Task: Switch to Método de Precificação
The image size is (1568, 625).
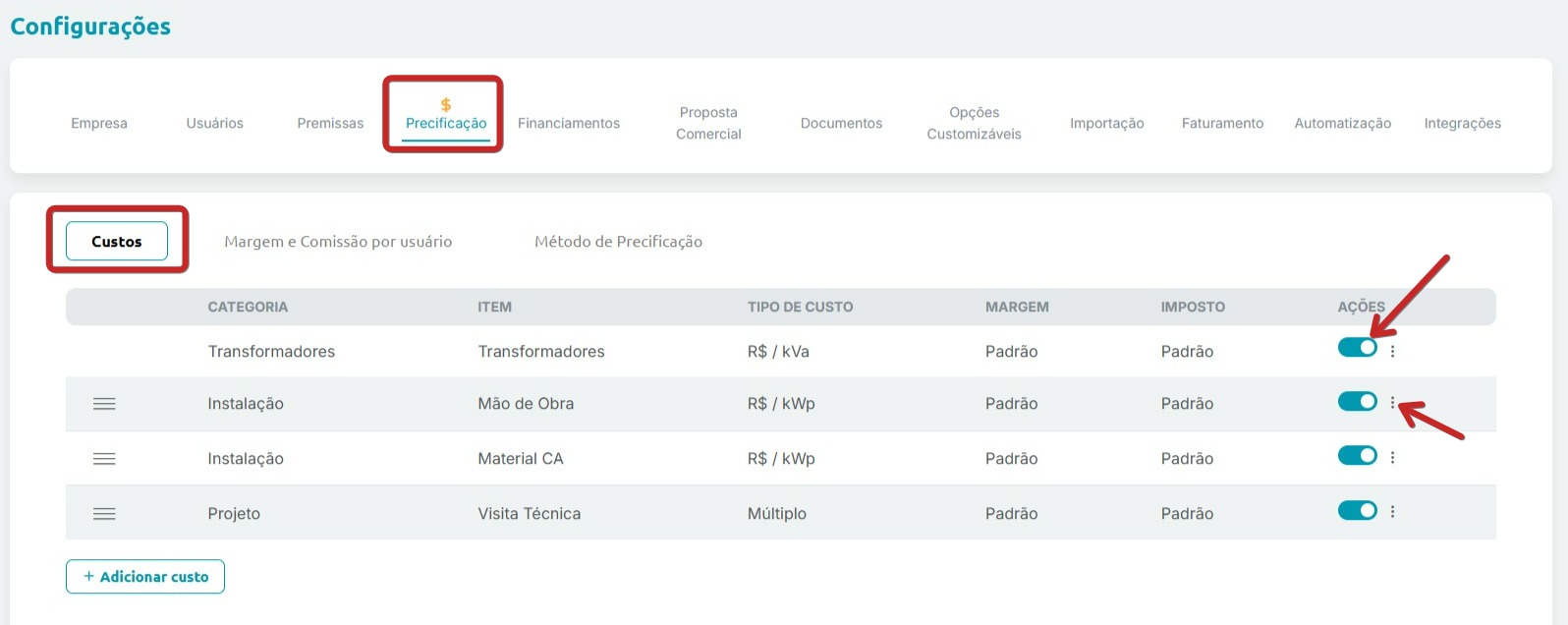Action: point(618,241)
